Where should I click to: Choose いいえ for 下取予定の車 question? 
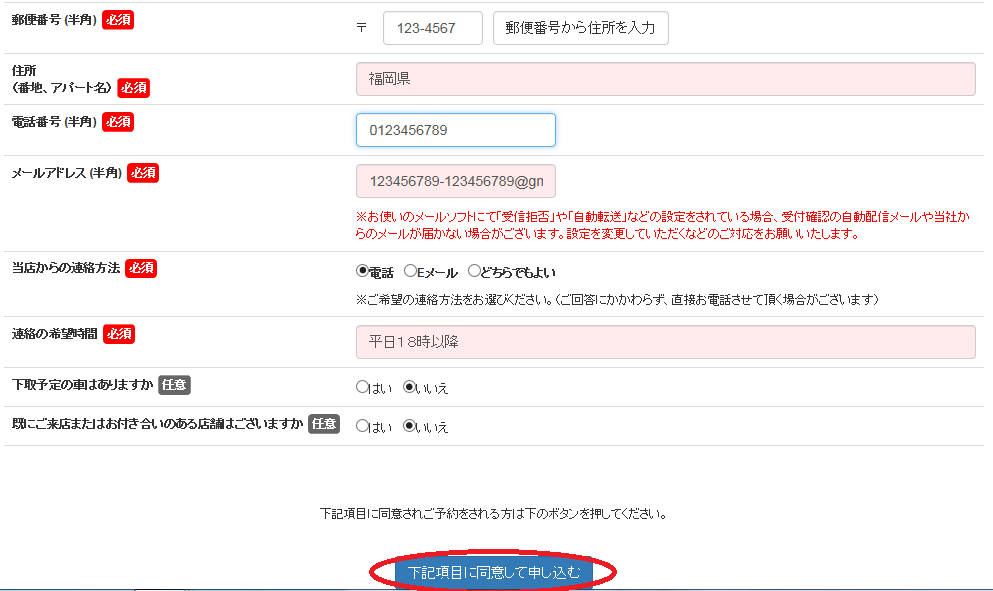[x=409, y=386]
